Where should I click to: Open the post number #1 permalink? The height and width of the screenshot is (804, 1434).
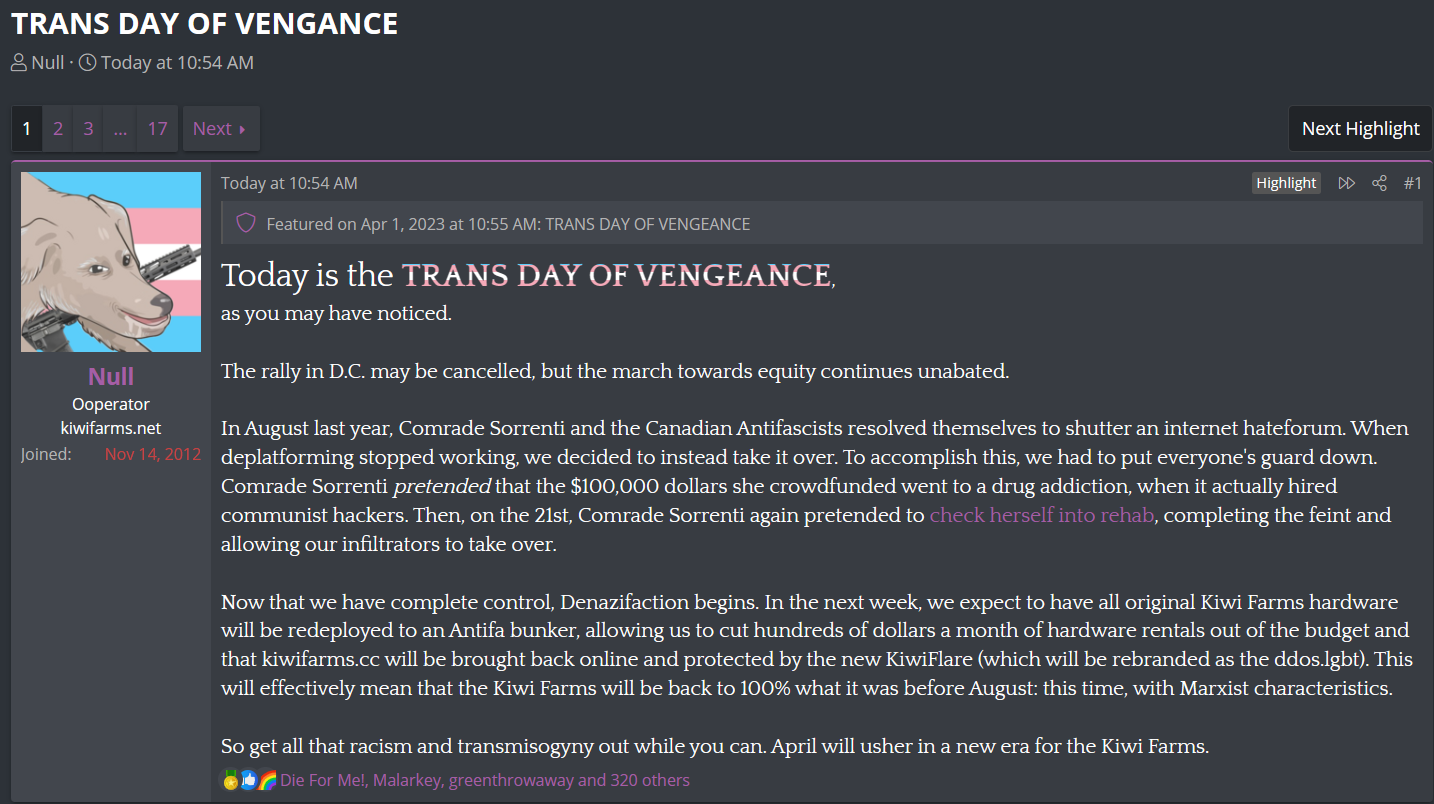1412,183
